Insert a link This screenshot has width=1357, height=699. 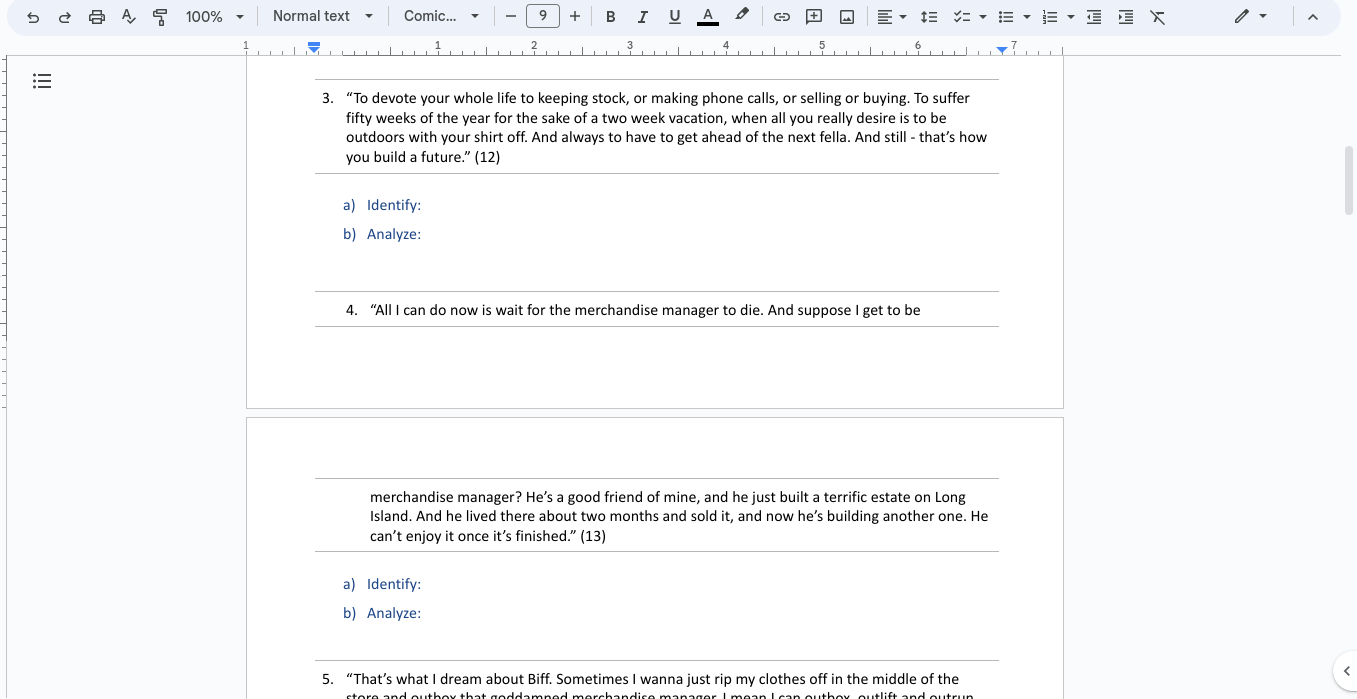pos(782,16)
